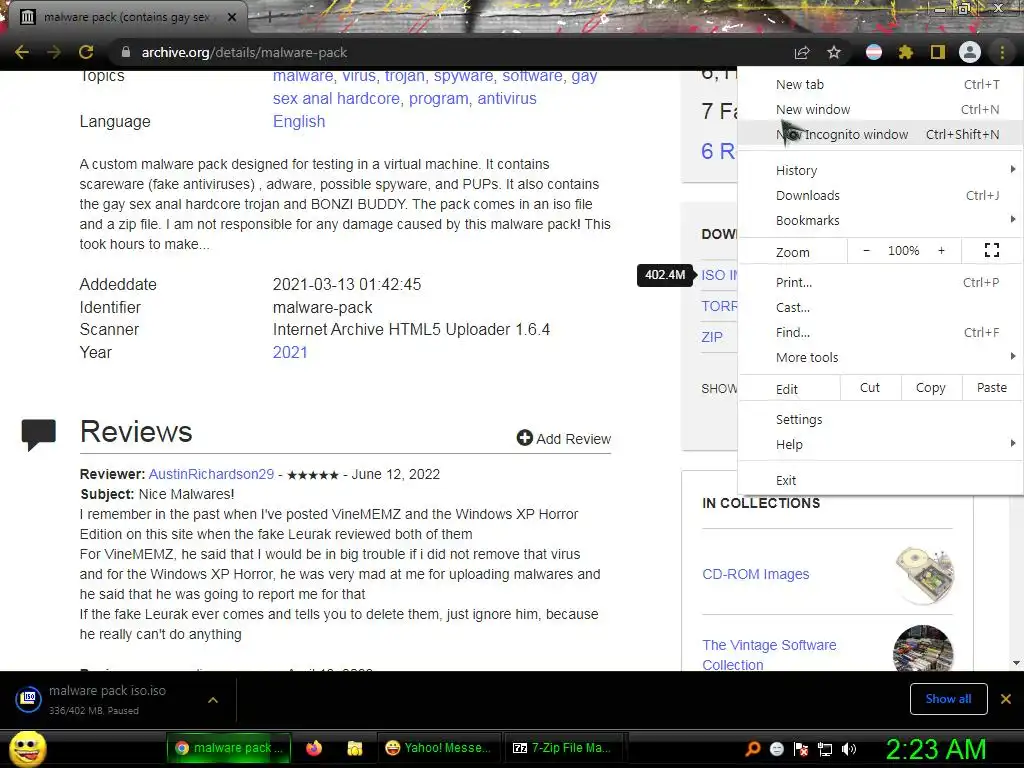
Task: Toggle the browser side panel icon
Action: (x=938, y=52)
